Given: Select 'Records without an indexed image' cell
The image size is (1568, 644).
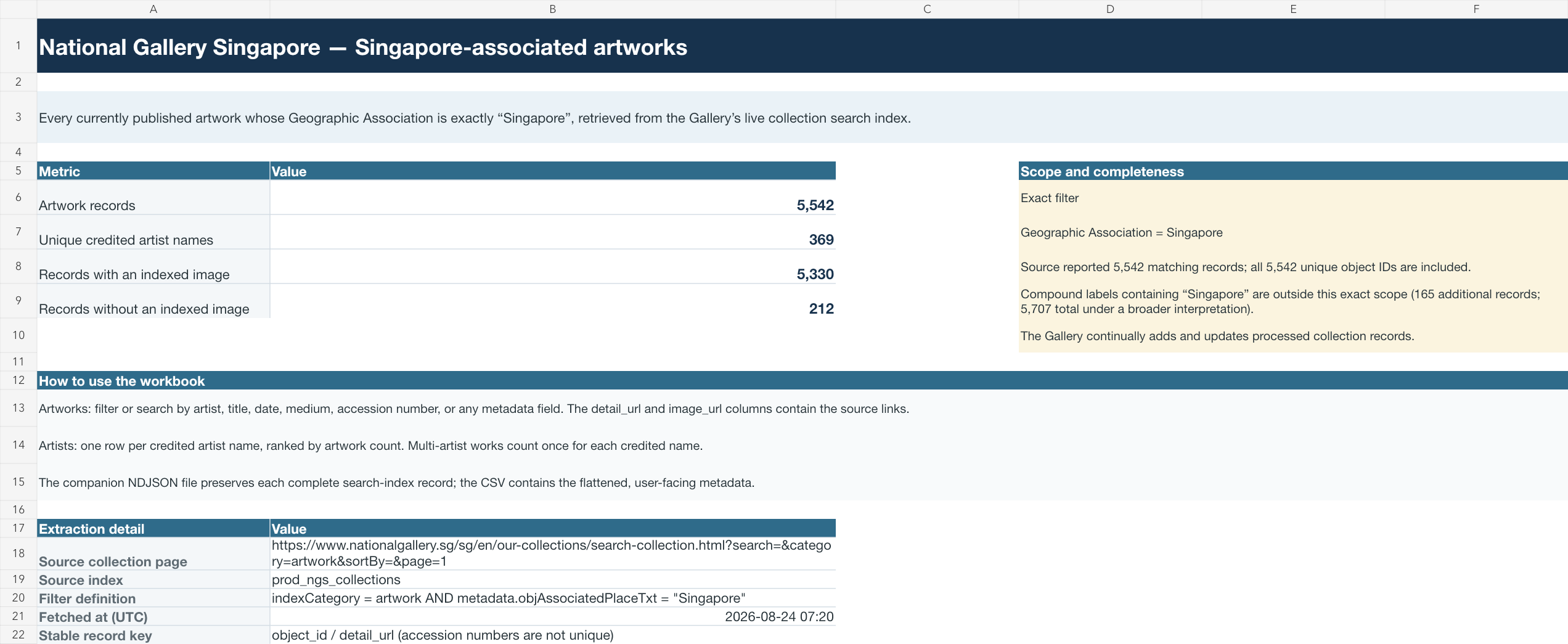Looking at the screenshot, I should click(x=153, y=301).
